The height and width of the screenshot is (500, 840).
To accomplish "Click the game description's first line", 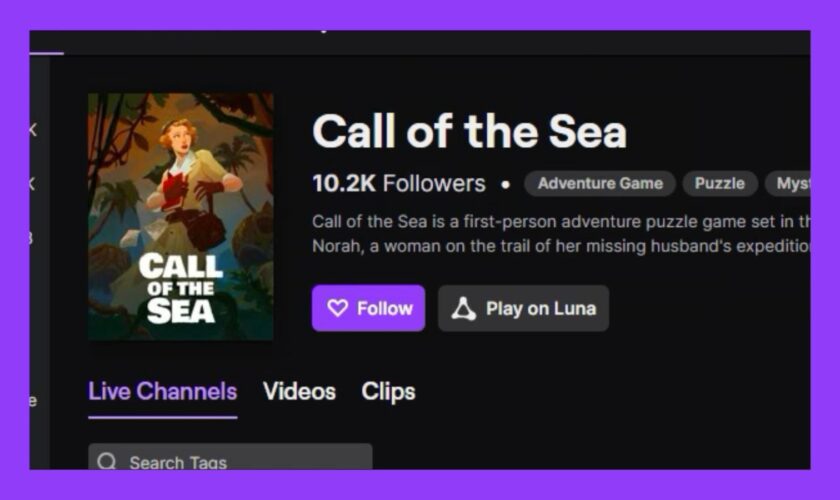I will tap(560, 221).
